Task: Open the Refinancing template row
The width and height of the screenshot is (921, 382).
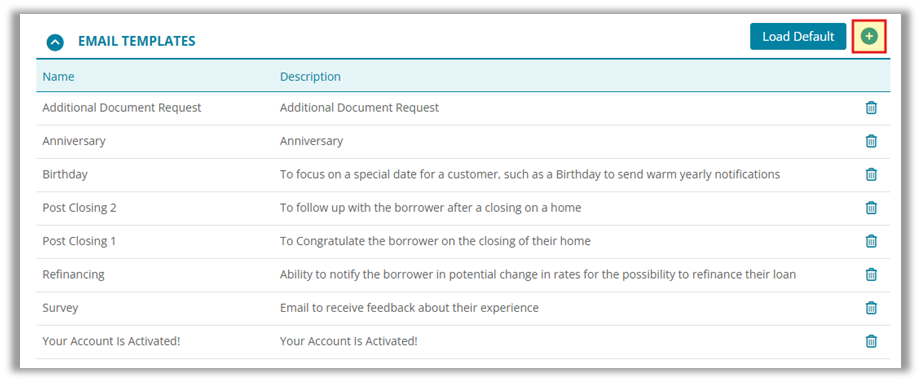Action: point(463,274)
